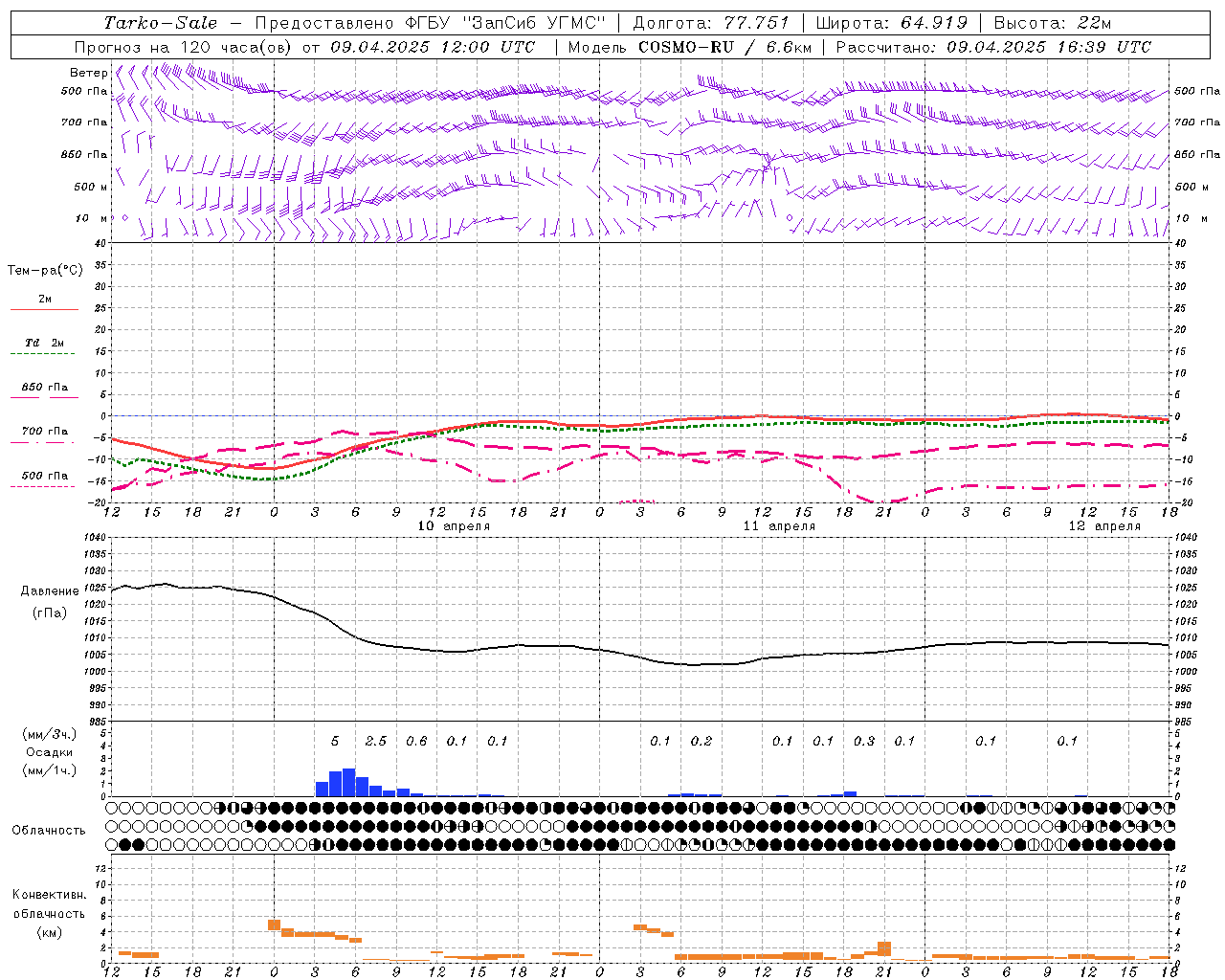Select the 3-hour precipitation value 0.6
This screenshot has width=1225, height=980.
tap(416, 742)
